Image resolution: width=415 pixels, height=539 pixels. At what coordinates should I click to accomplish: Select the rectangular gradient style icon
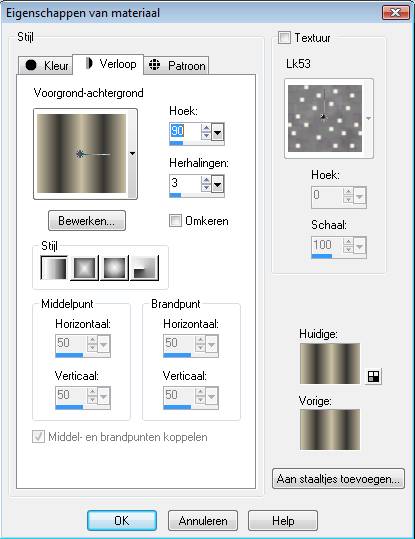pyautogui.click(x=84, y=268)
